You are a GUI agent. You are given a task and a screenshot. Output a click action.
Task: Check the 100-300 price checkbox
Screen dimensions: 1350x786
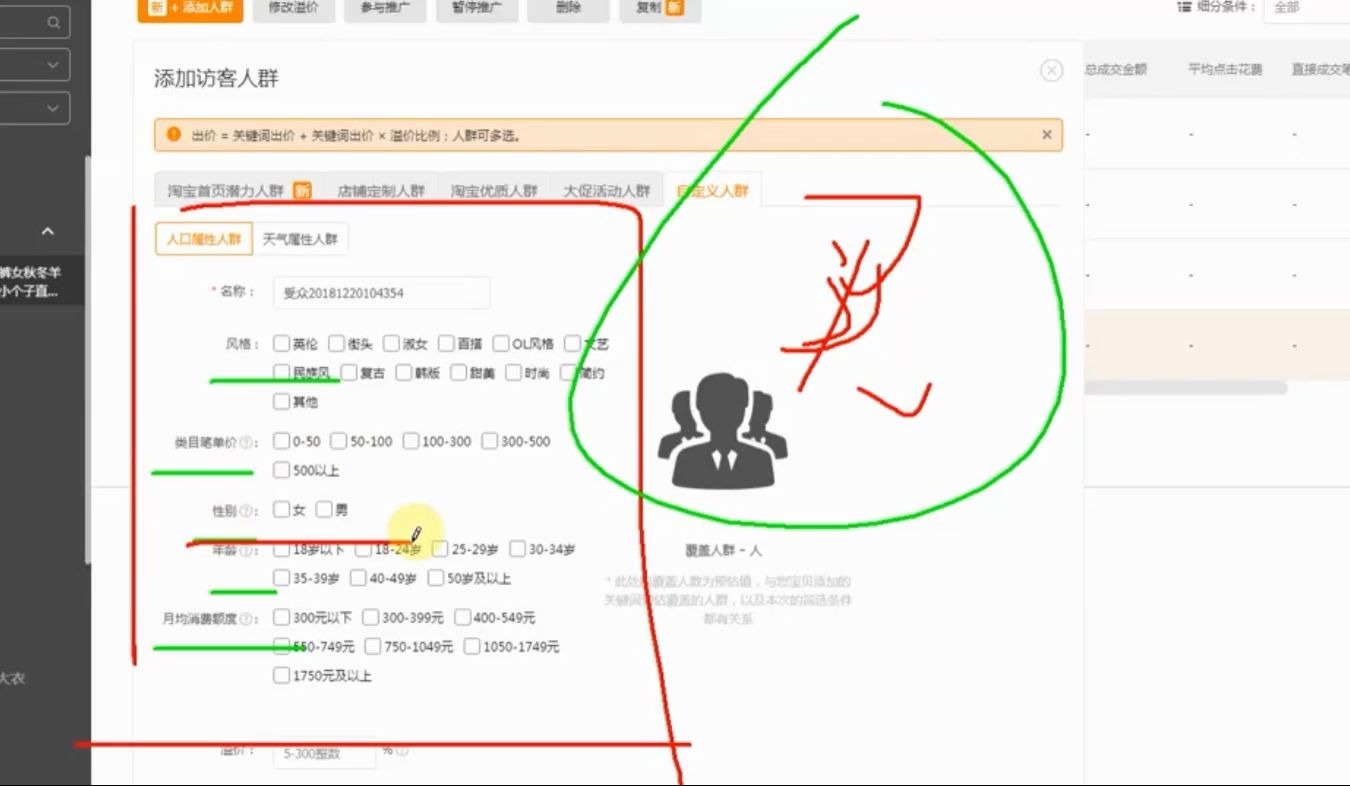pyautogui.click(x=410, y=441)
